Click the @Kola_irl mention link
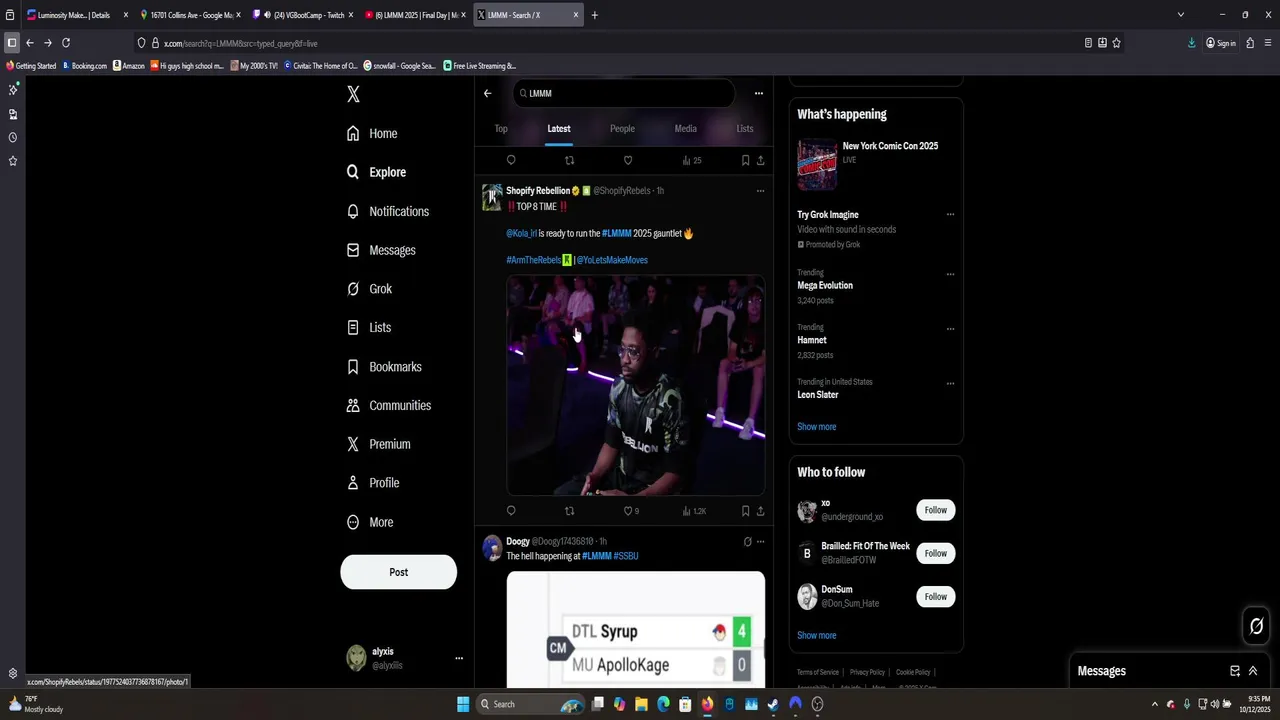Screen dimensions: 1280x720 pyautogui.click(x=521, y=233)
